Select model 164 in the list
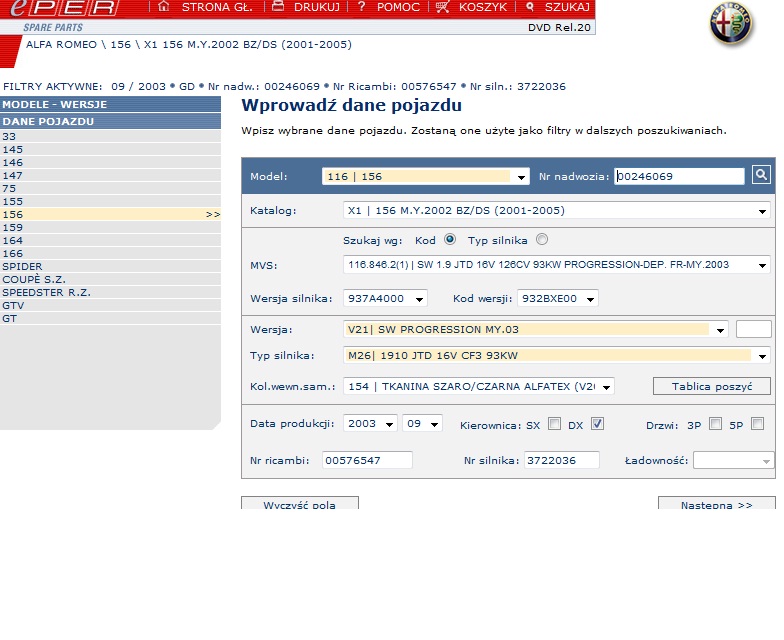This screenshot has height=640, width=784. [x=110, y=240]
